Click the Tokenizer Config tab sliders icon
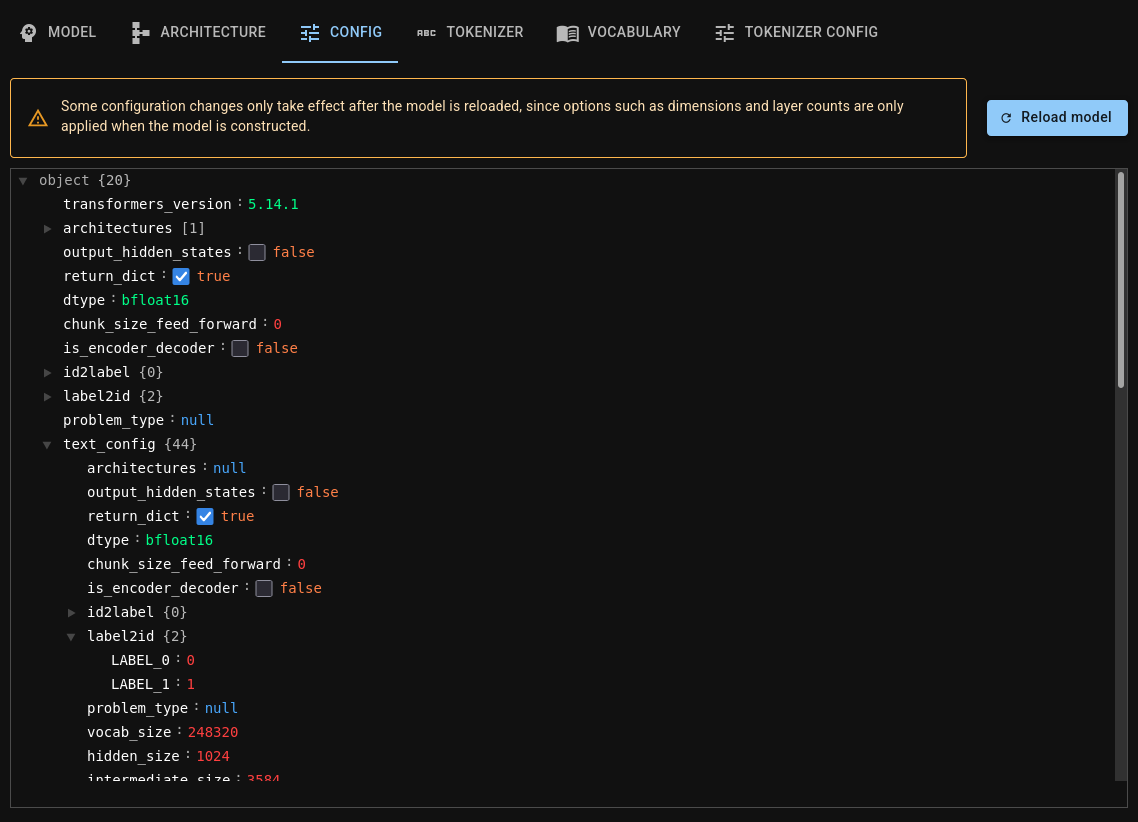Image resolution: width=1138 pixels, height=822 pixels. [x=724, y=33]
